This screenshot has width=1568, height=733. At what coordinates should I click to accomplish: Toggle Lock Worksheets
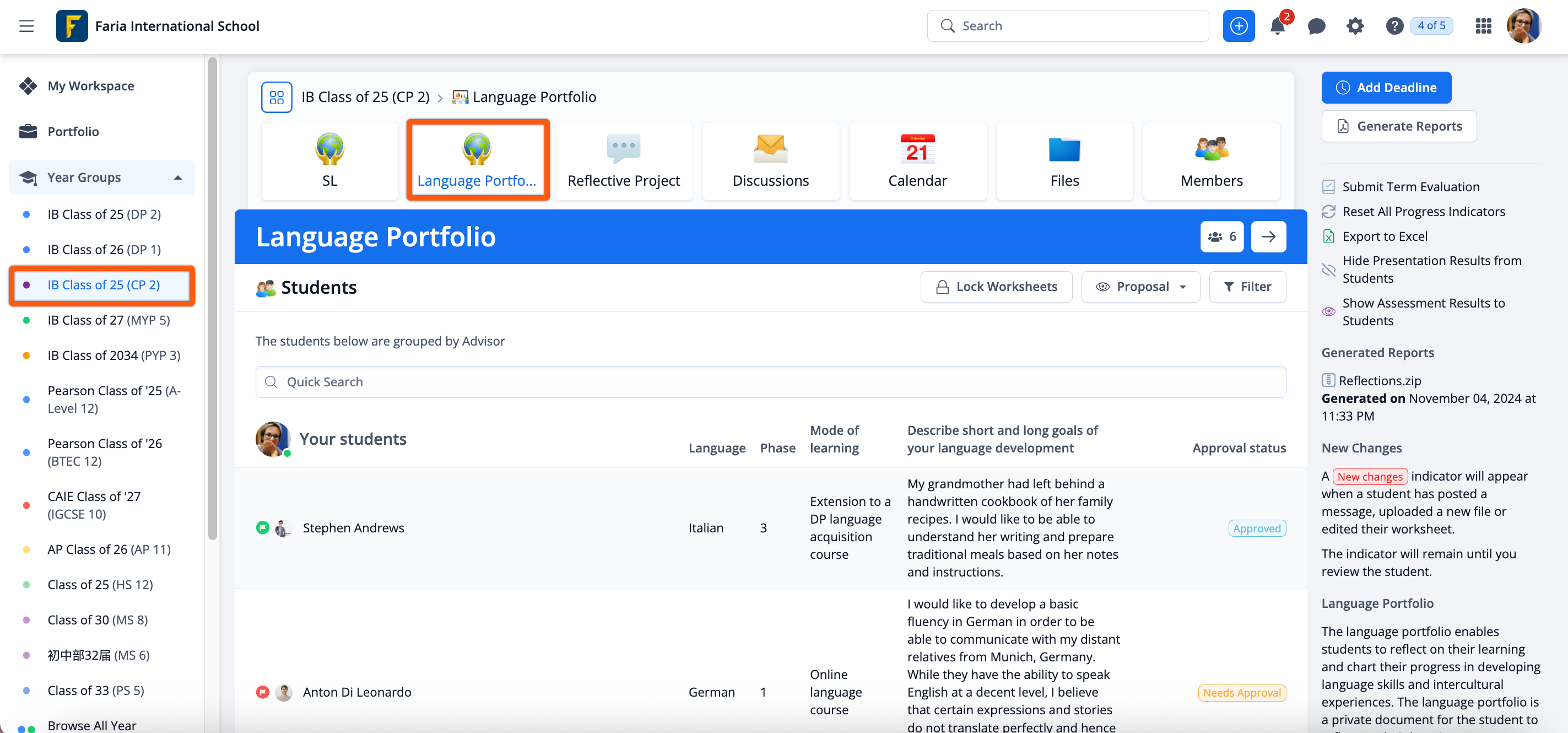[996, 287]
